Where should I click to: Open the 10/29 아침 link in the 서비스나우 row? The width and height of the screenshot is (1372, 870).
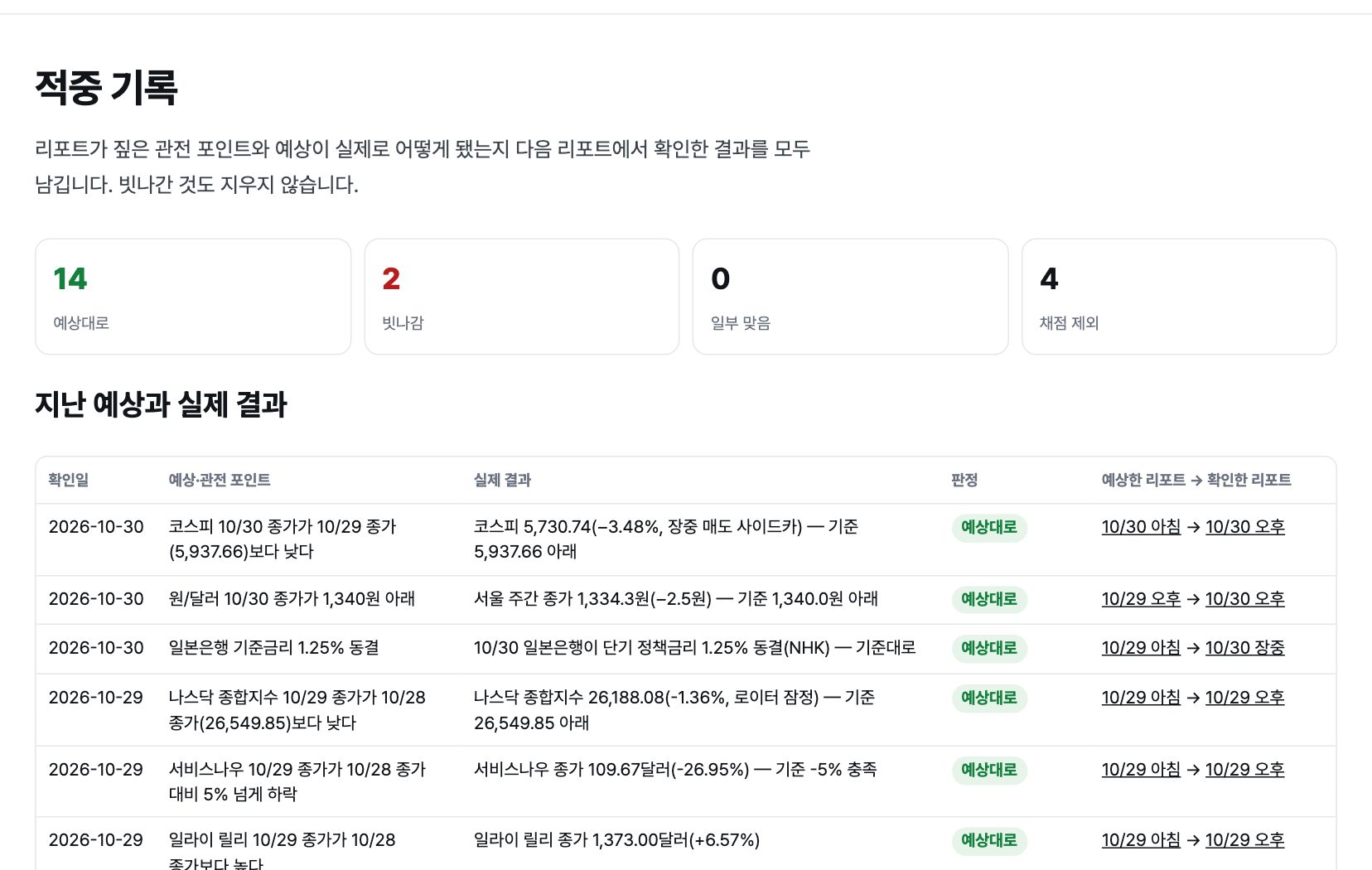point(1141,770)
